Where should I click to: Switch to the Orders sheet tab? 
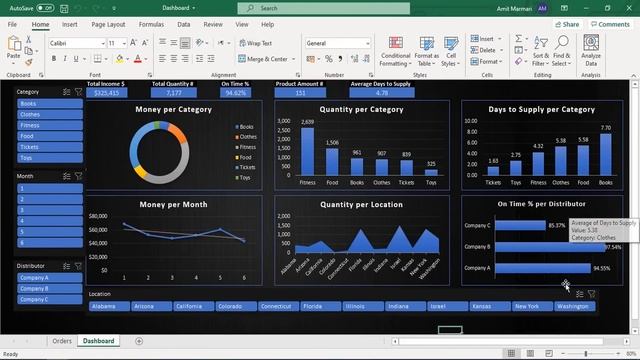point(62,341)
